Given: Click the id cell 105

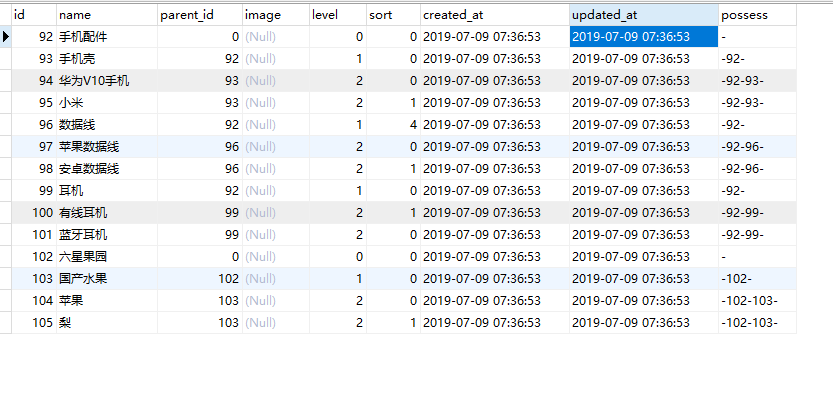Looking at the screenshot, I should click(34, 323).
